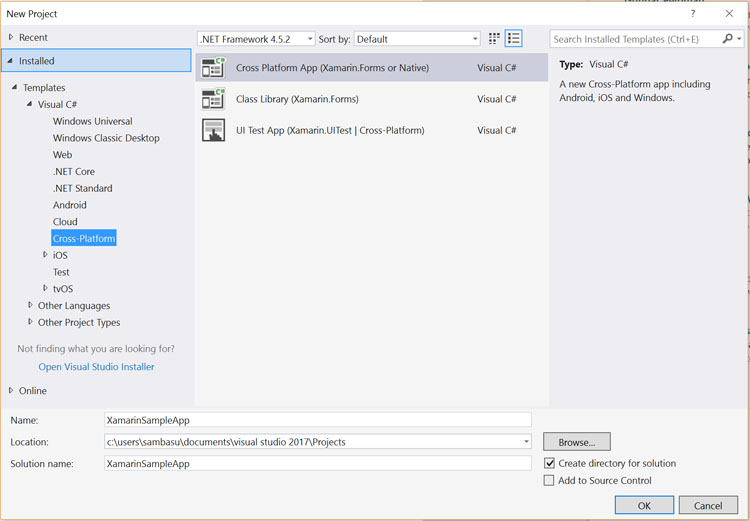Click the project Name input field
Viewport: 750px width, 521px height.
[x=318, y=420]
